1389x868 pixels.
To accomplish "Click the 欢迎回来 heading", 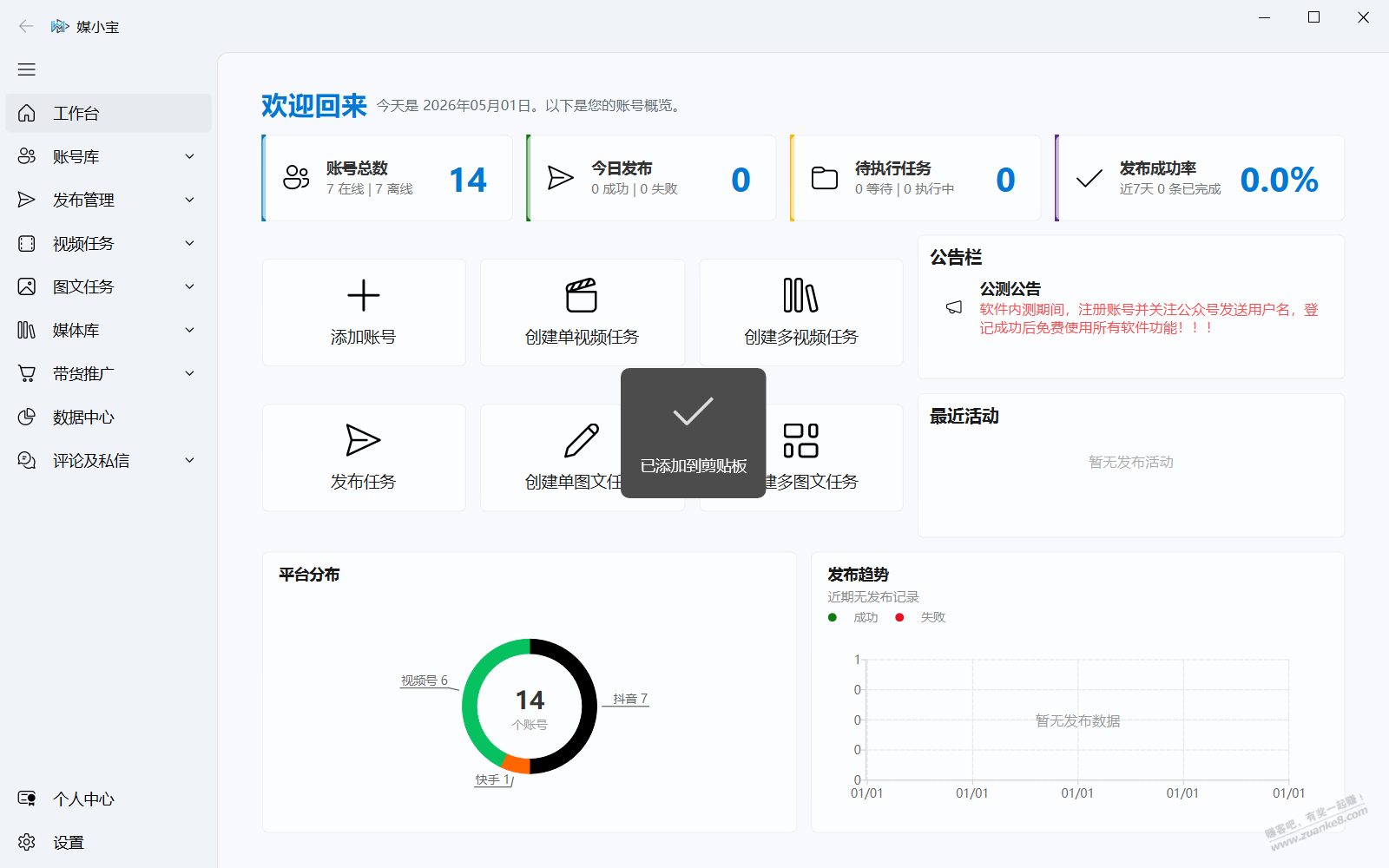I will point(314,106).
